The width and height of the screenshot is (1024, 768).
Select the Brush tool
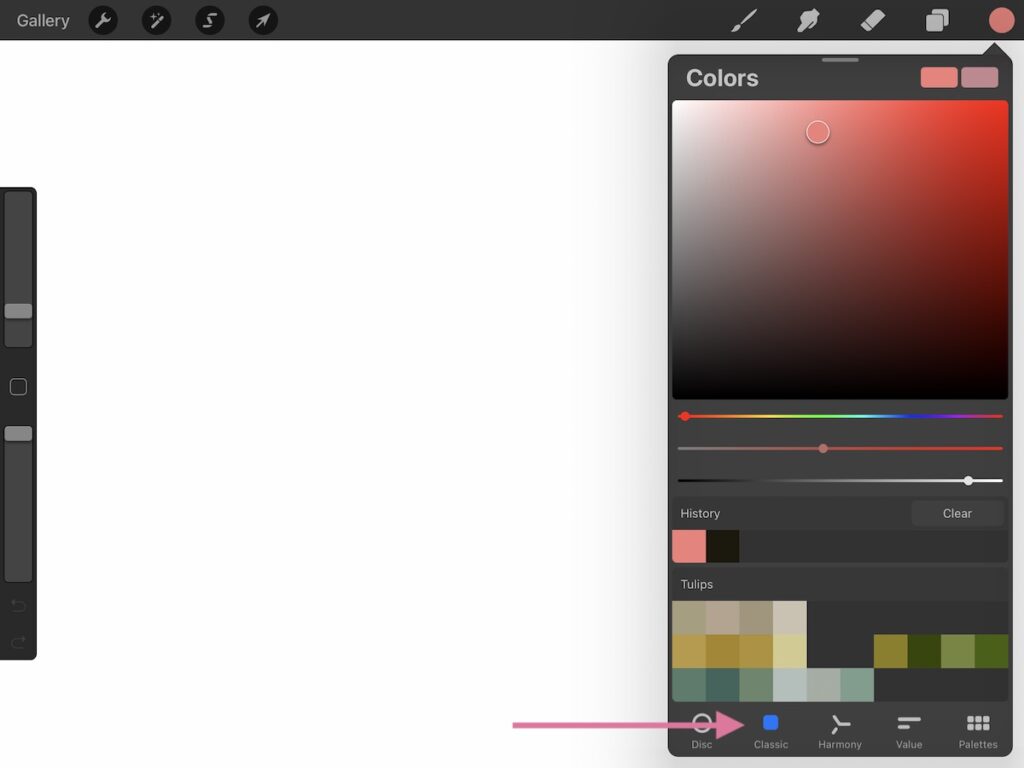coord(744,20)
